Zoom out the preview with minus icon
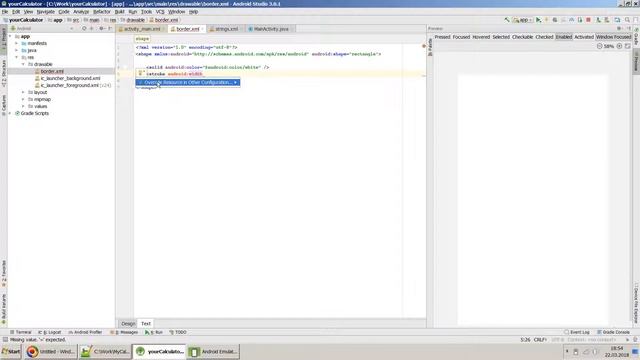640x360 pixels. tap(600, 46)
